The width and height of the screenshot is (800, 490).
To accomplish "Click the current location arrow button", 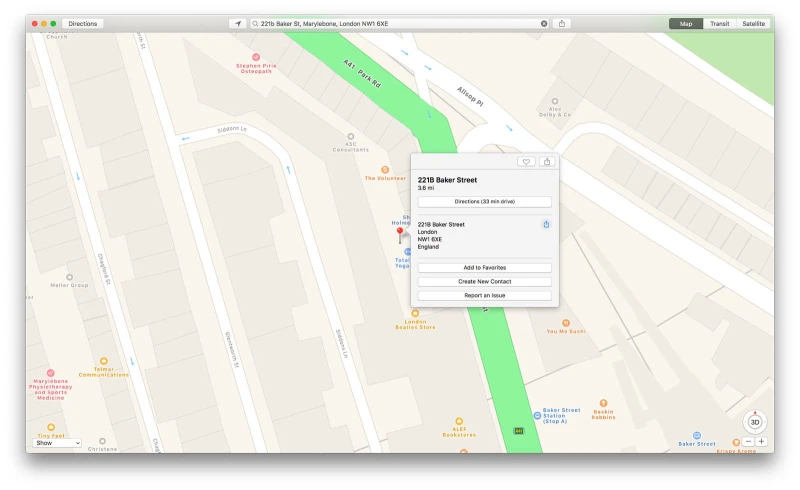I will pos(238,23).
